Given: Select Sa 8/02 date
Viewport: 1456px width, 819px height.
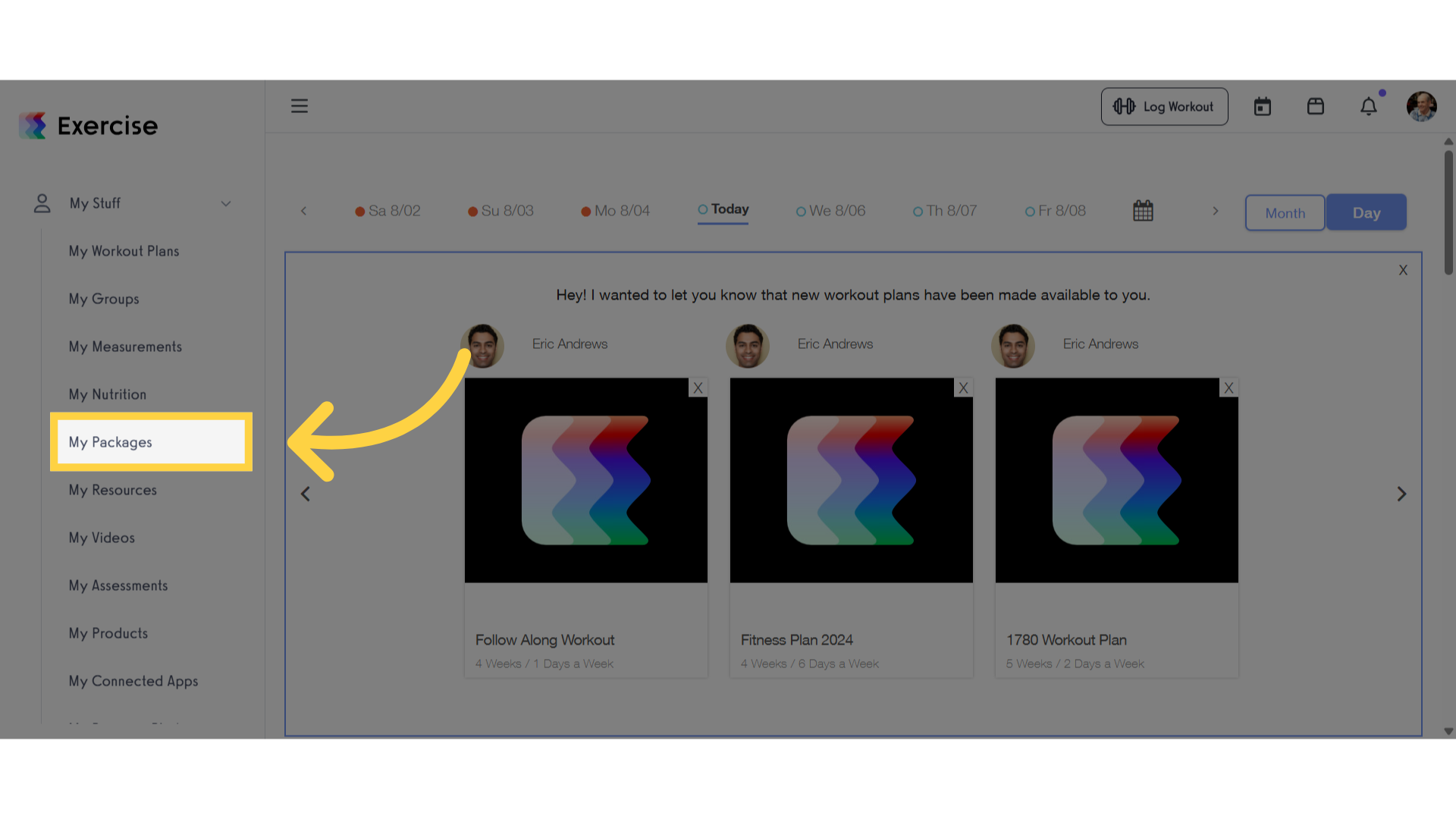Looking at the screenshot, I should tap(388, 211).
